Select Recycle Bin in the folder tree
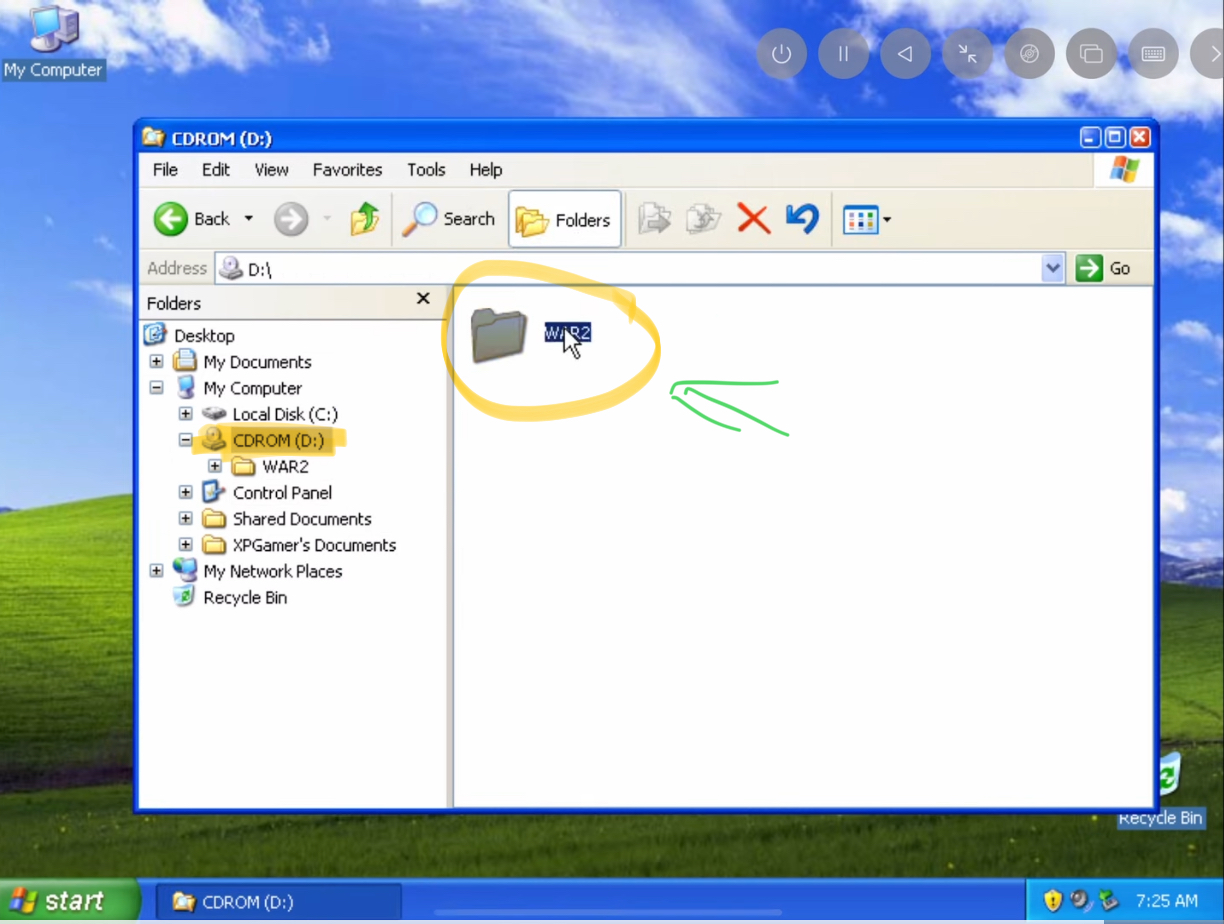 click(244, 597)
